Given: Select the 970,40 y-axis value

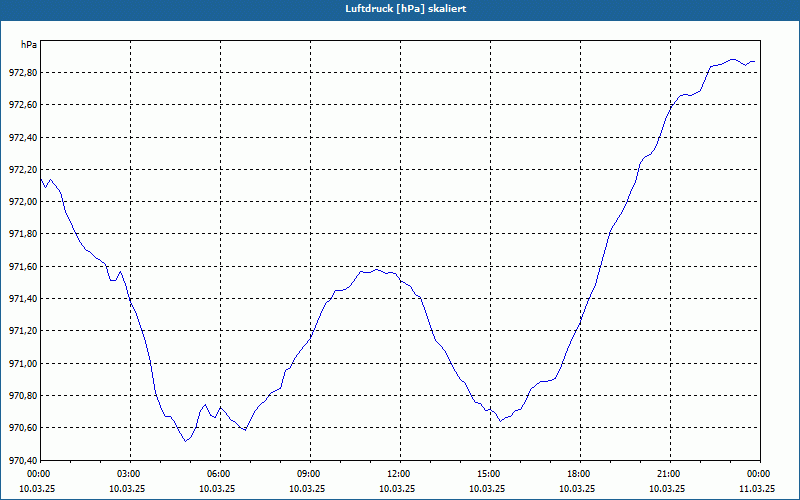Looking at the screenshot, I should (23, 460).
